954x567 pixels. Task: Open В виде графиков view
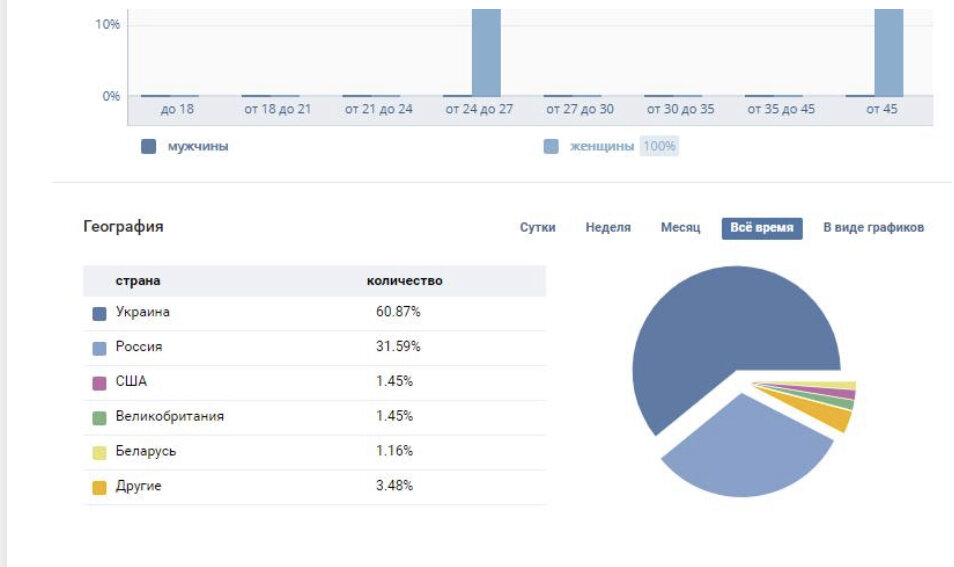pyautogui.click(x=873, y=228)
